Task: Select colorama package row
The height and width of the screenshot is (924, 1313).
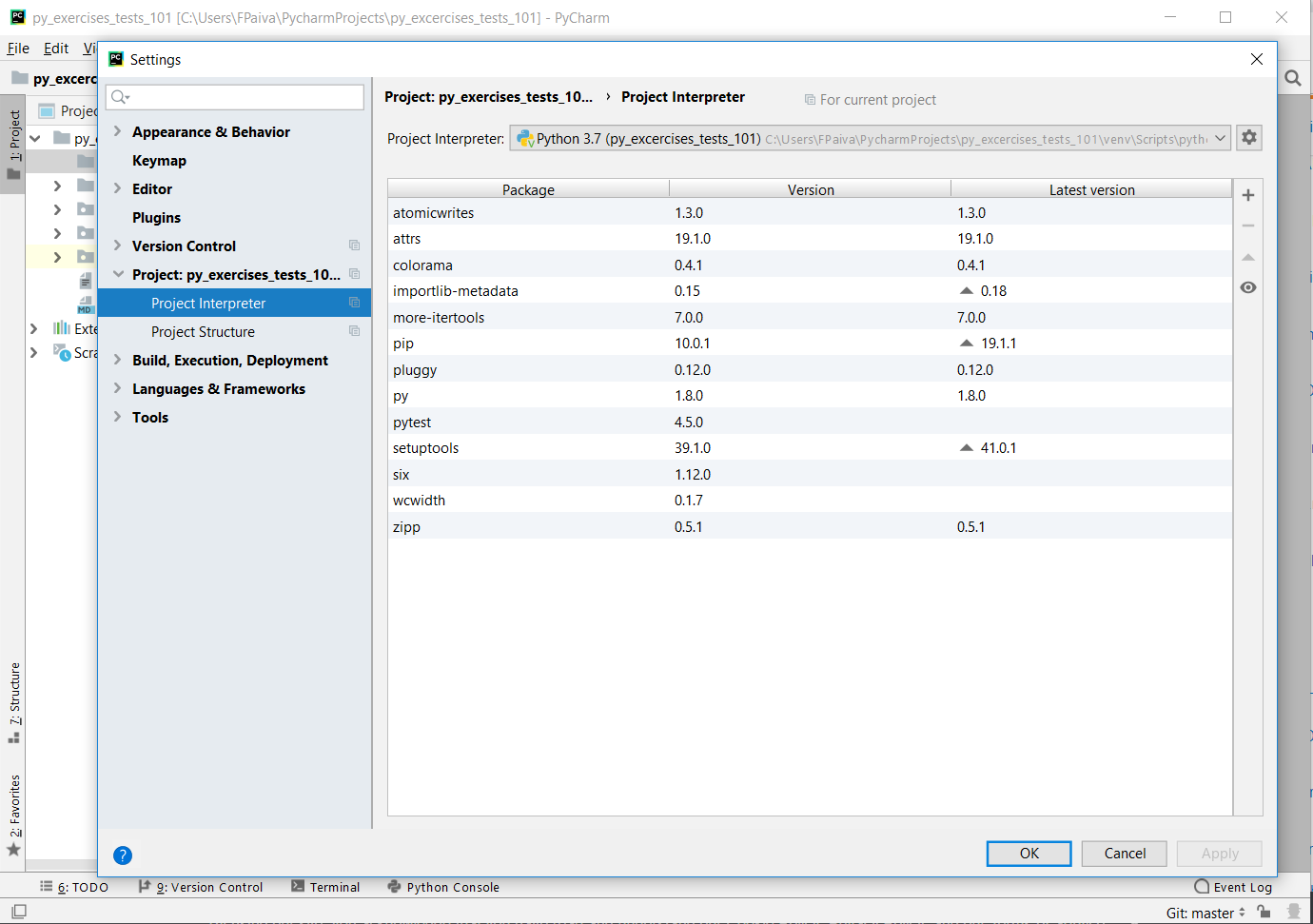Action: (x=810, y=265)
